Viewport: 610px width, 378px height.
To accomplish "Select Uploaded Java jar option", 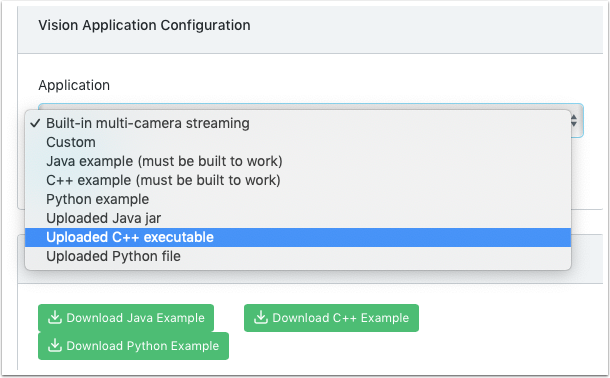I will coord(298,219).
